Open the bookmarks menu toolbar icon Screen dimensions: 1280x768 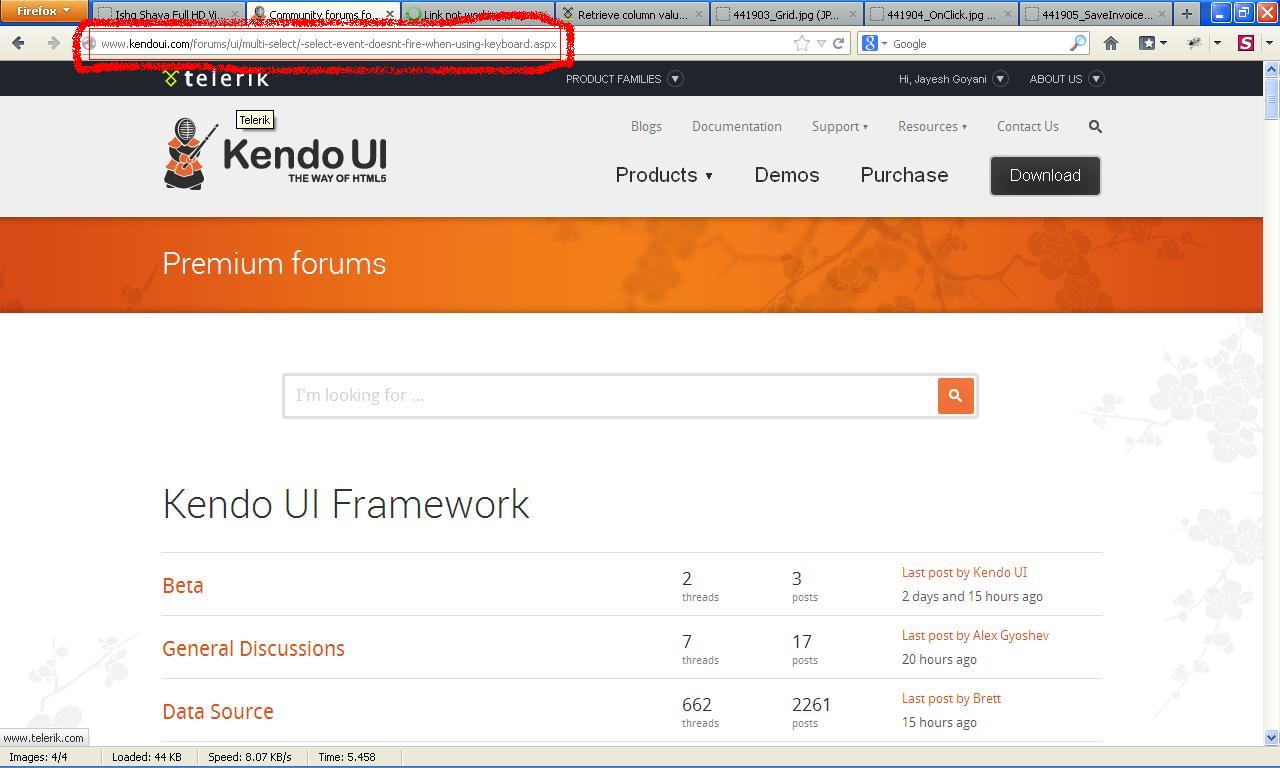1148,43
